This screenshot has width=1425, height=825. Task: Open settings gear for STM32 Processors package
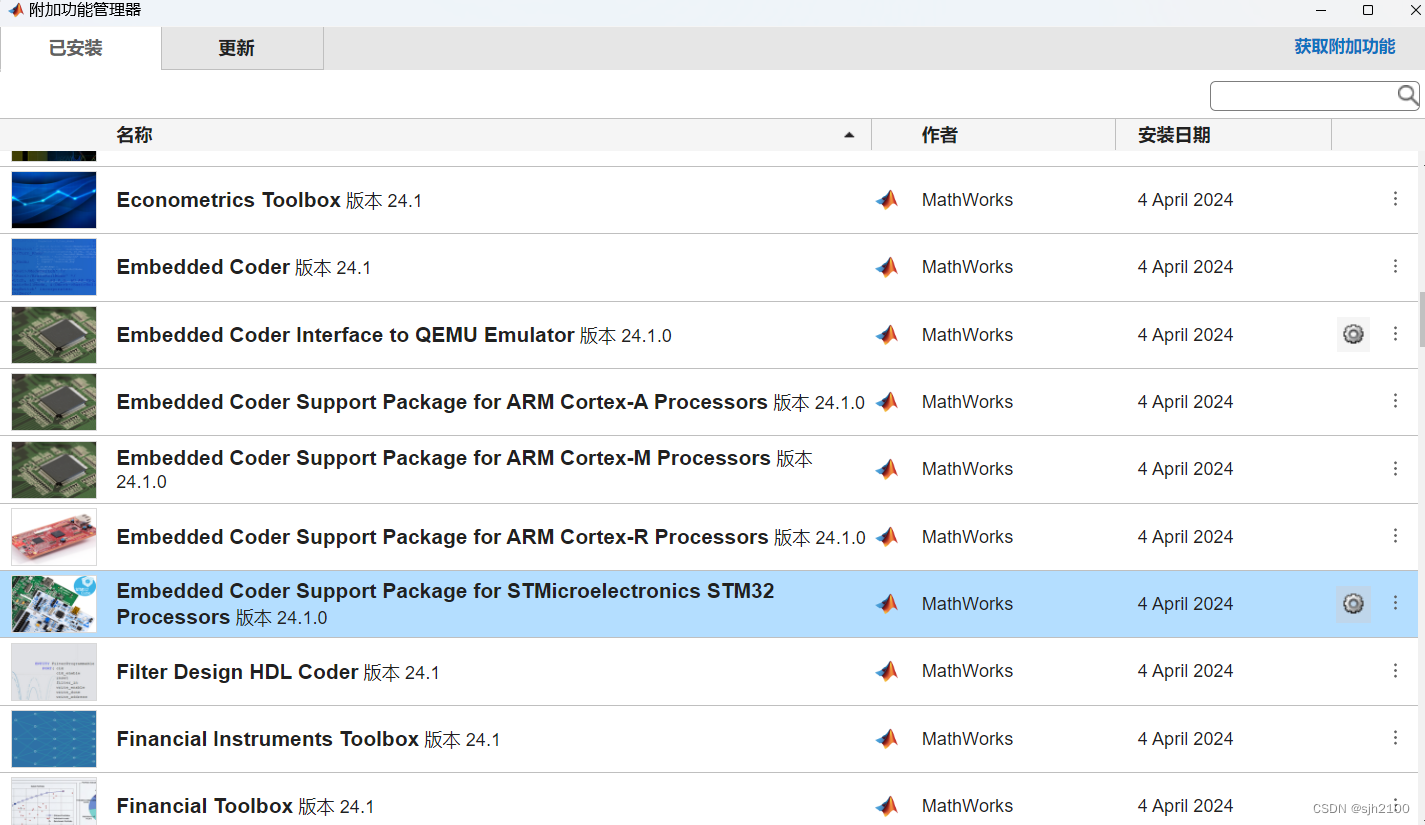tap(1353, 604)
